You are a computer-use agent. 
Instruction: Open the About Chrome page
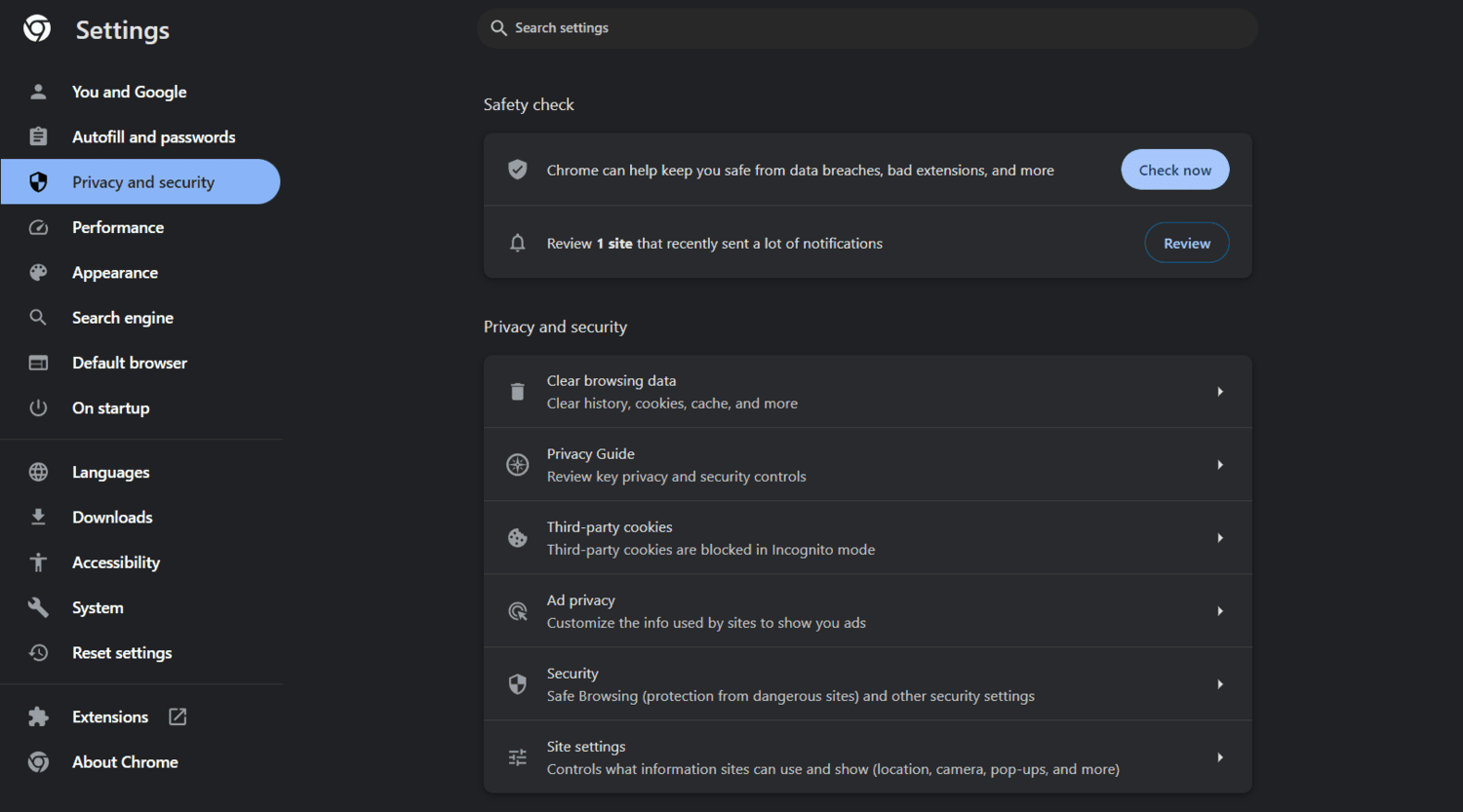(140, 762)
